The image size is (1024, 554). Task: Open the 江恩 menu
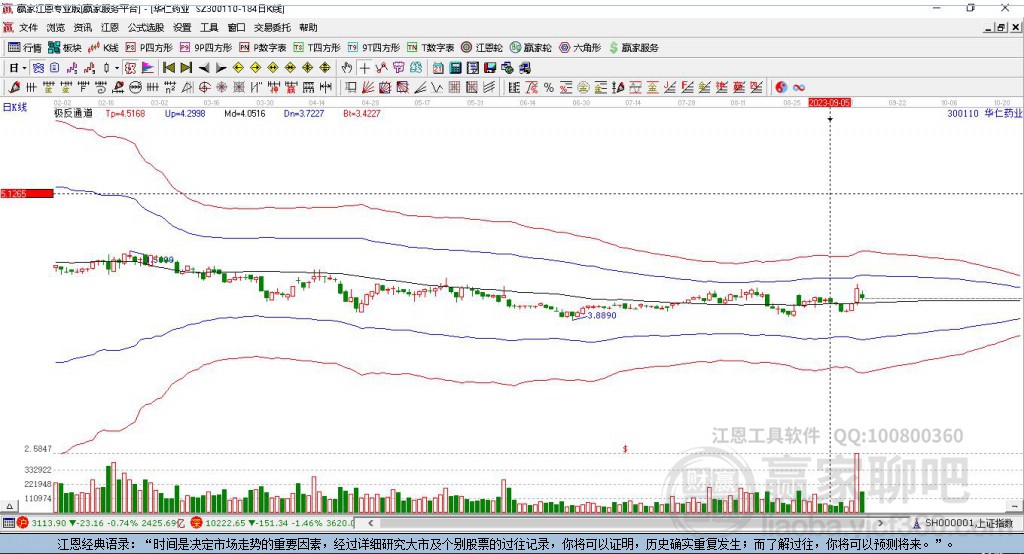coord(110,27)
